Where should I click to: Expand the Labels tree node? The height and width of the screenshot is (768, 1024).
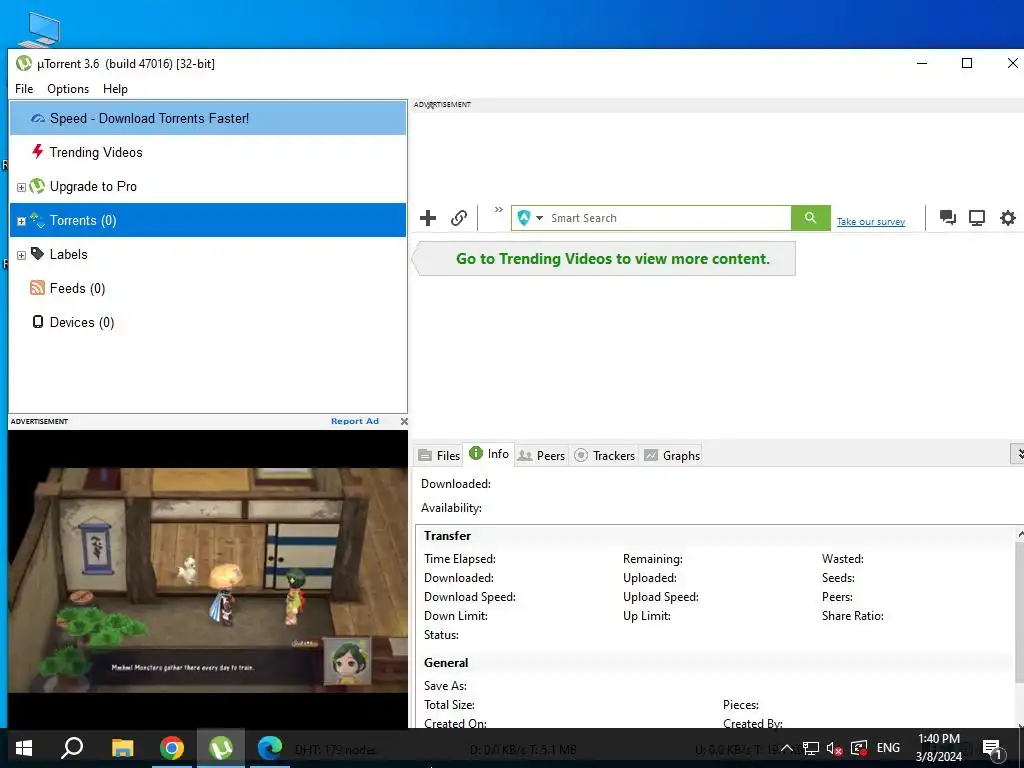(x=21, y=255)
